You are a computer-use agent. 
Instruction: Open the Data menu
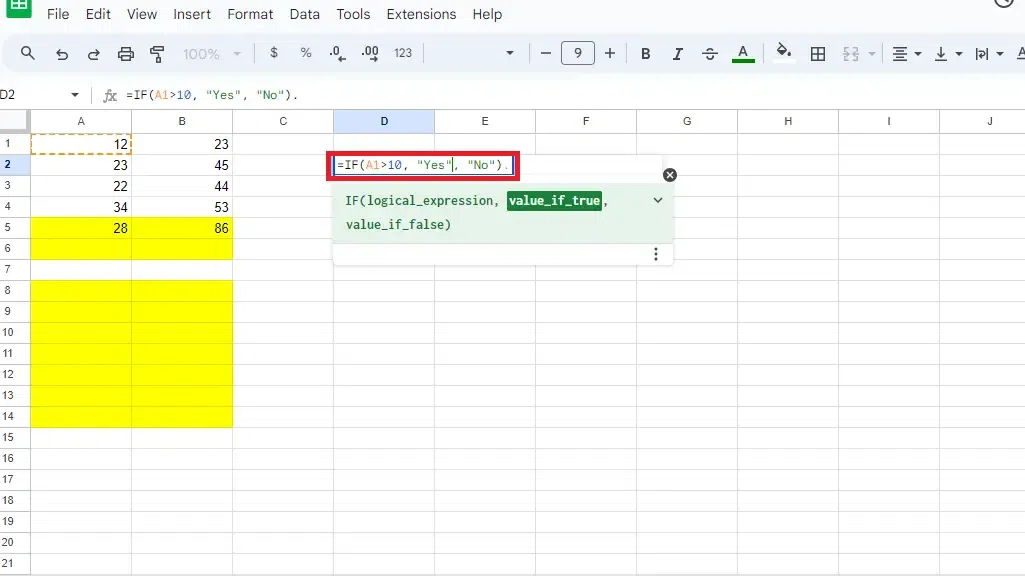[305, 14]
